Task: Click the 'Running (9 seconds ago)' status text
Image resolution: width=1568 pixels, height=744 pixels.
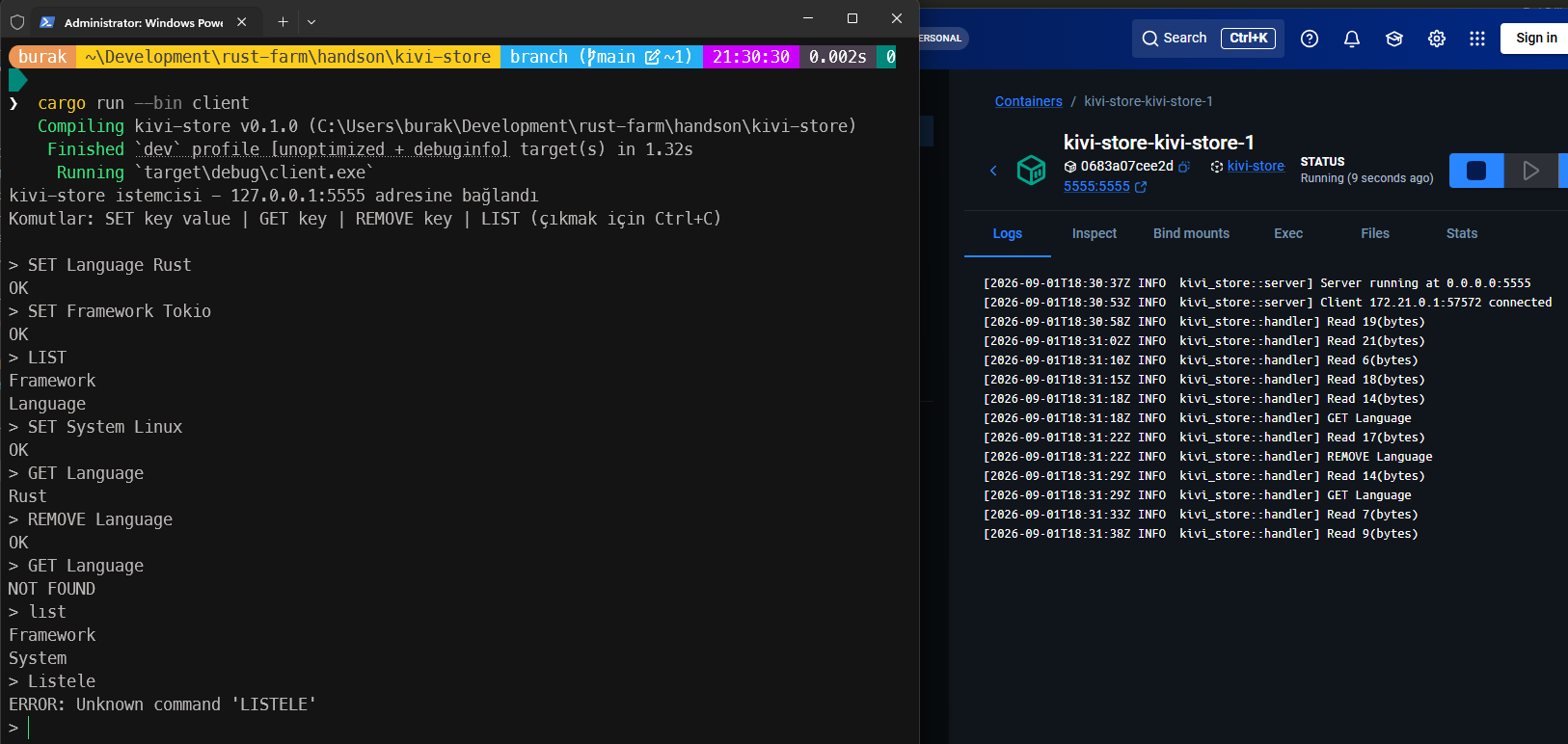Action: point(1366,178)
